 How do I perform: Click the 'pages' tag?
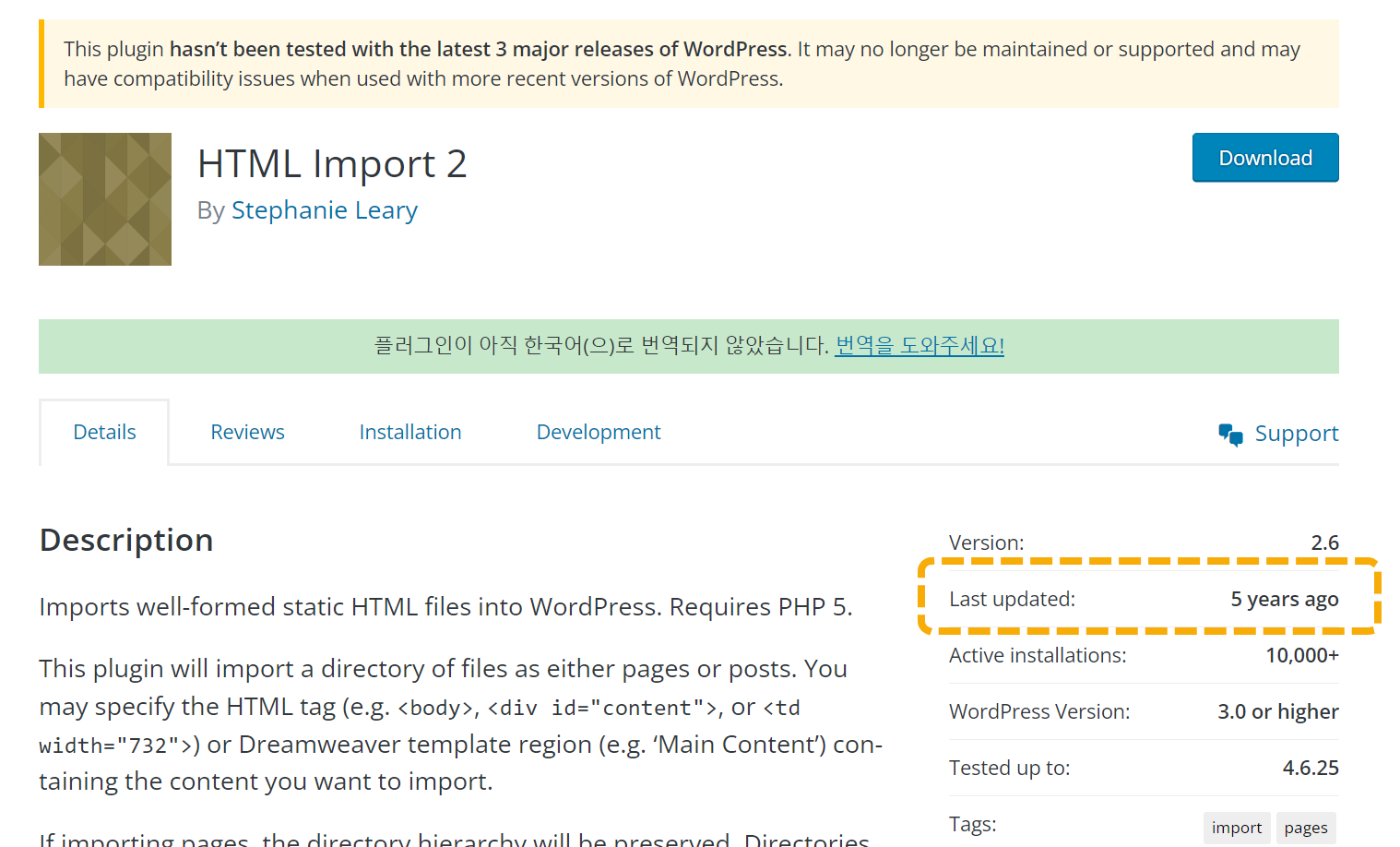tap(1305, 827)
